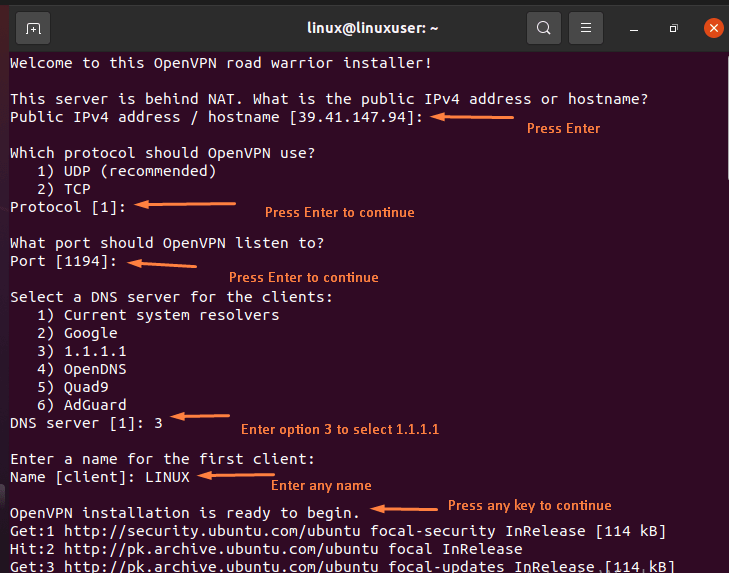Click the '6) AdGuard' line
The width and height of the screenshot is (729, 573).
point(82,405)
